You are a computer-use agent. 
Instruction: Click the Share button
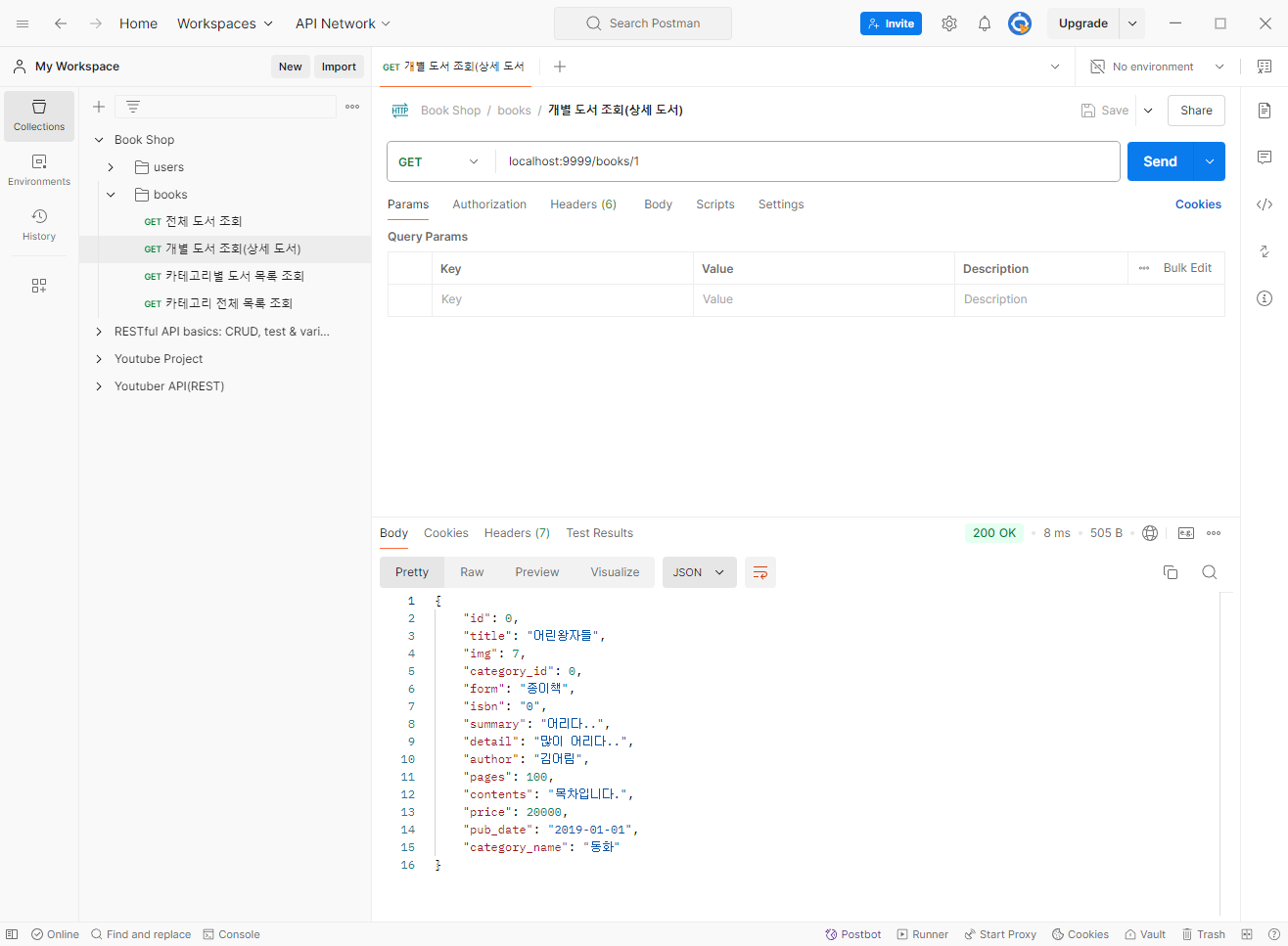click(x=1196, y=111)
